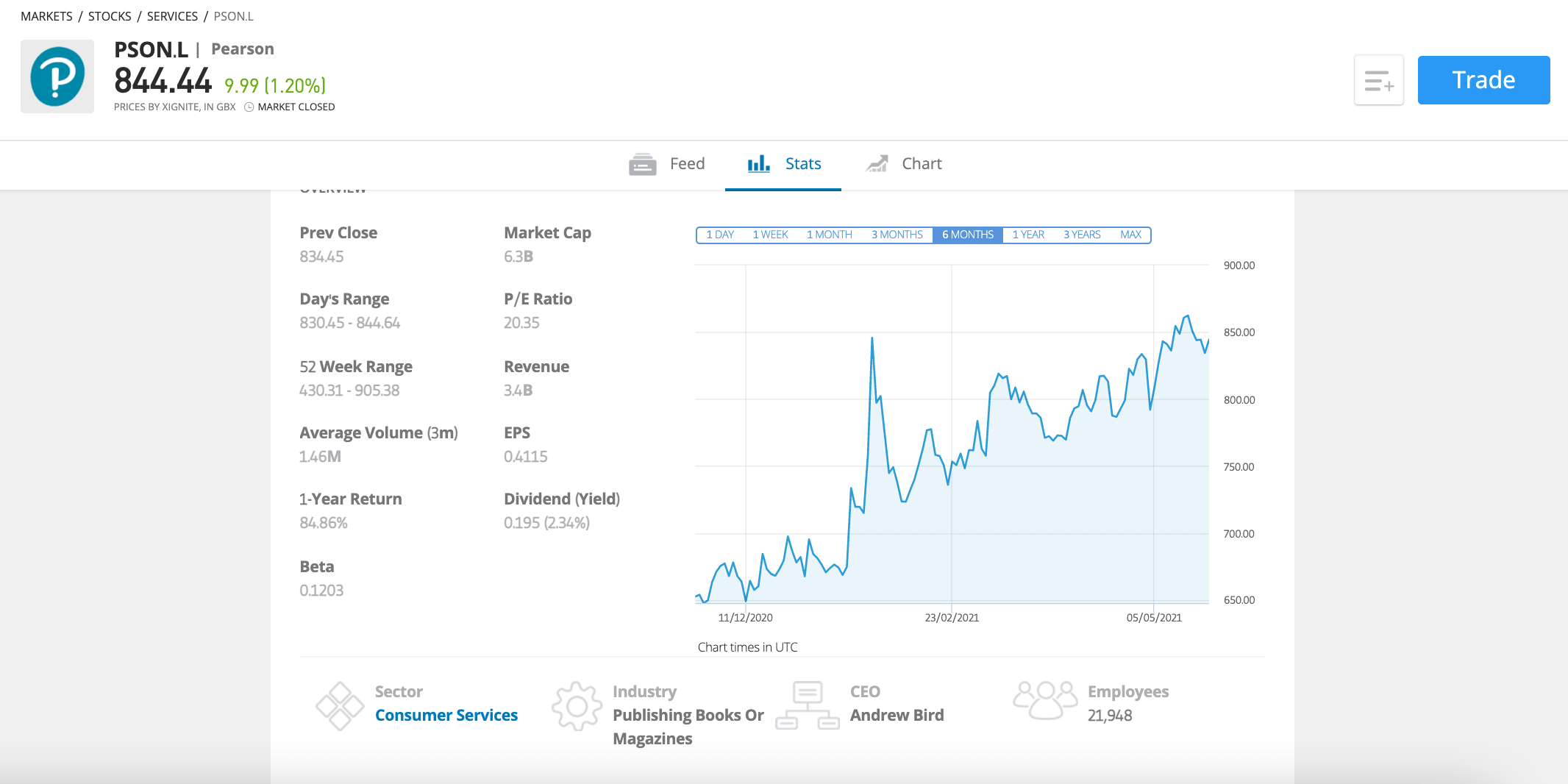This screenshot has height=784, width=1568.
Task: Click the Pearson company name
Action: pos(243,49)
